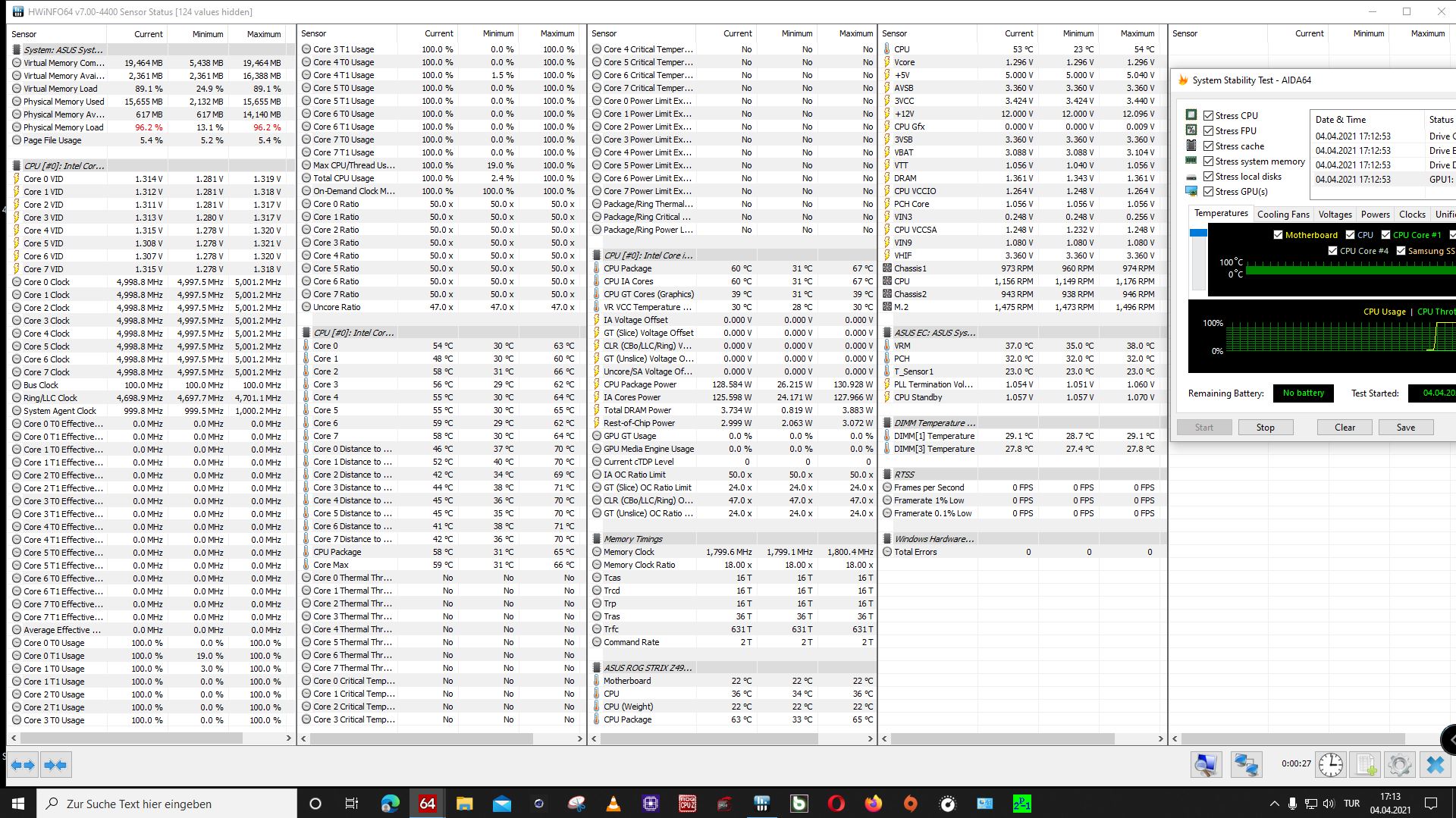Image resolution: width=1456 pixels, height=818 pixels.
Task: Select the CPU Package Power sensor row
Action: 732,384
